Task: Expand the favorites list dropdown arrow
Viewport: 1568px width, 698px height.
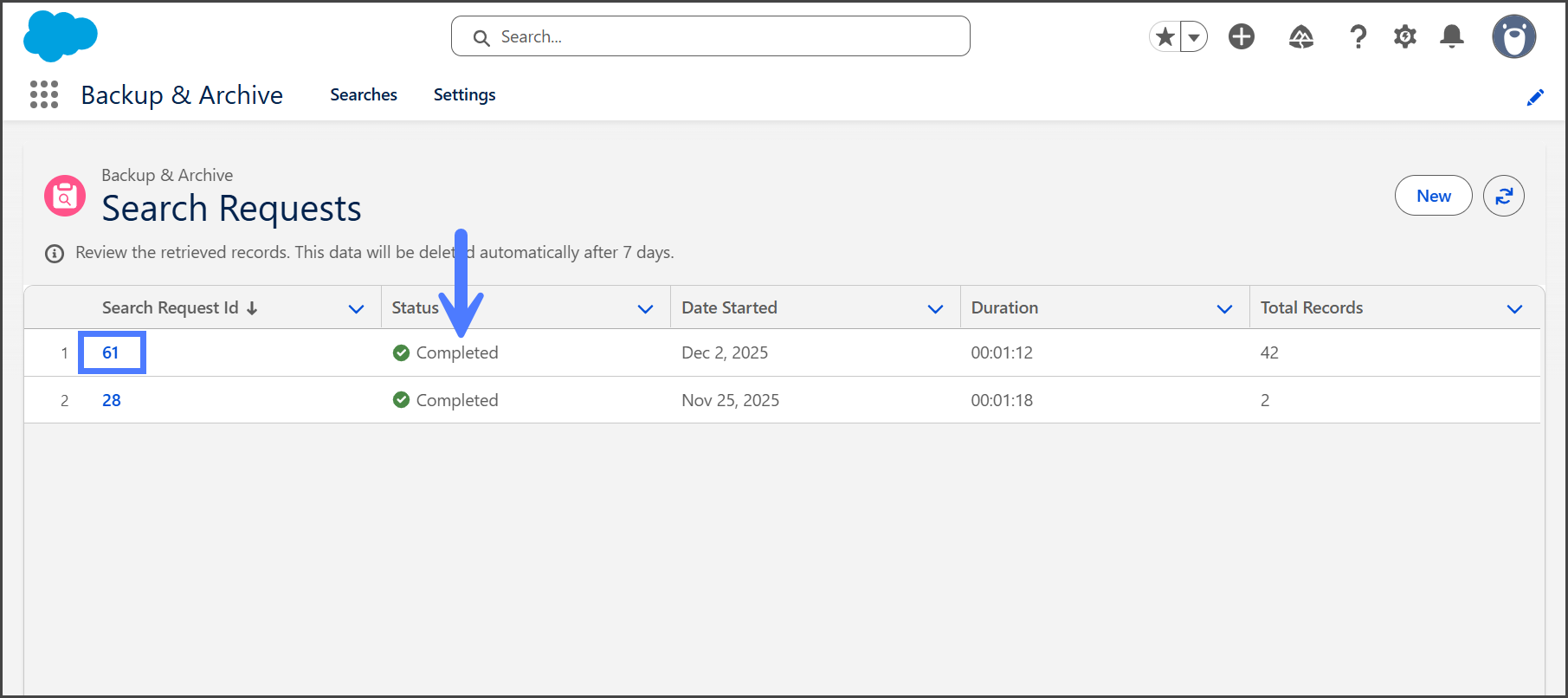Action: pyautogui.click(x=1194, y=37)
